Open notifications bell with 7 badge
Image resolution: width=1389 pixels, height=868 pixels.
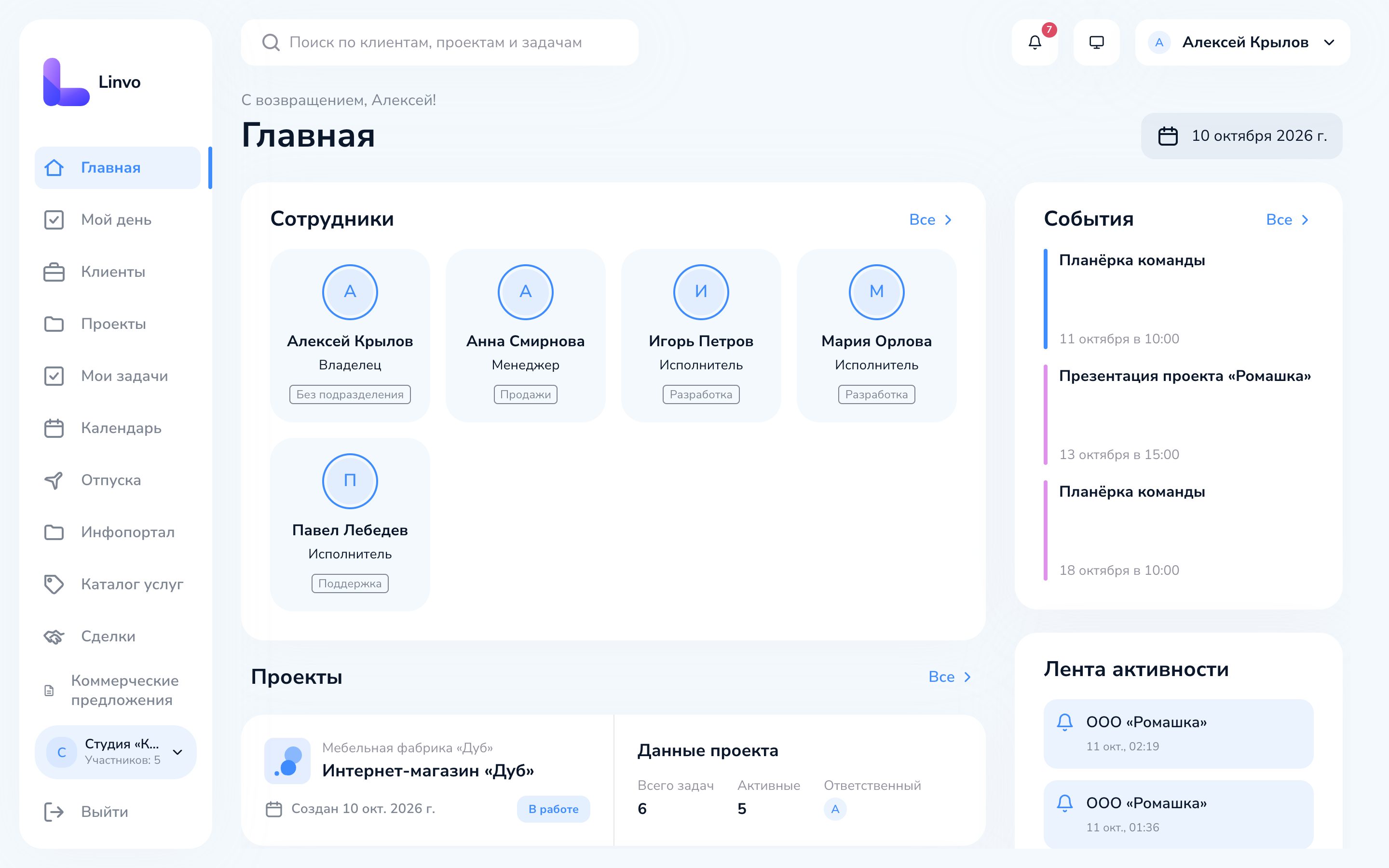click(x=1035, y=42)
